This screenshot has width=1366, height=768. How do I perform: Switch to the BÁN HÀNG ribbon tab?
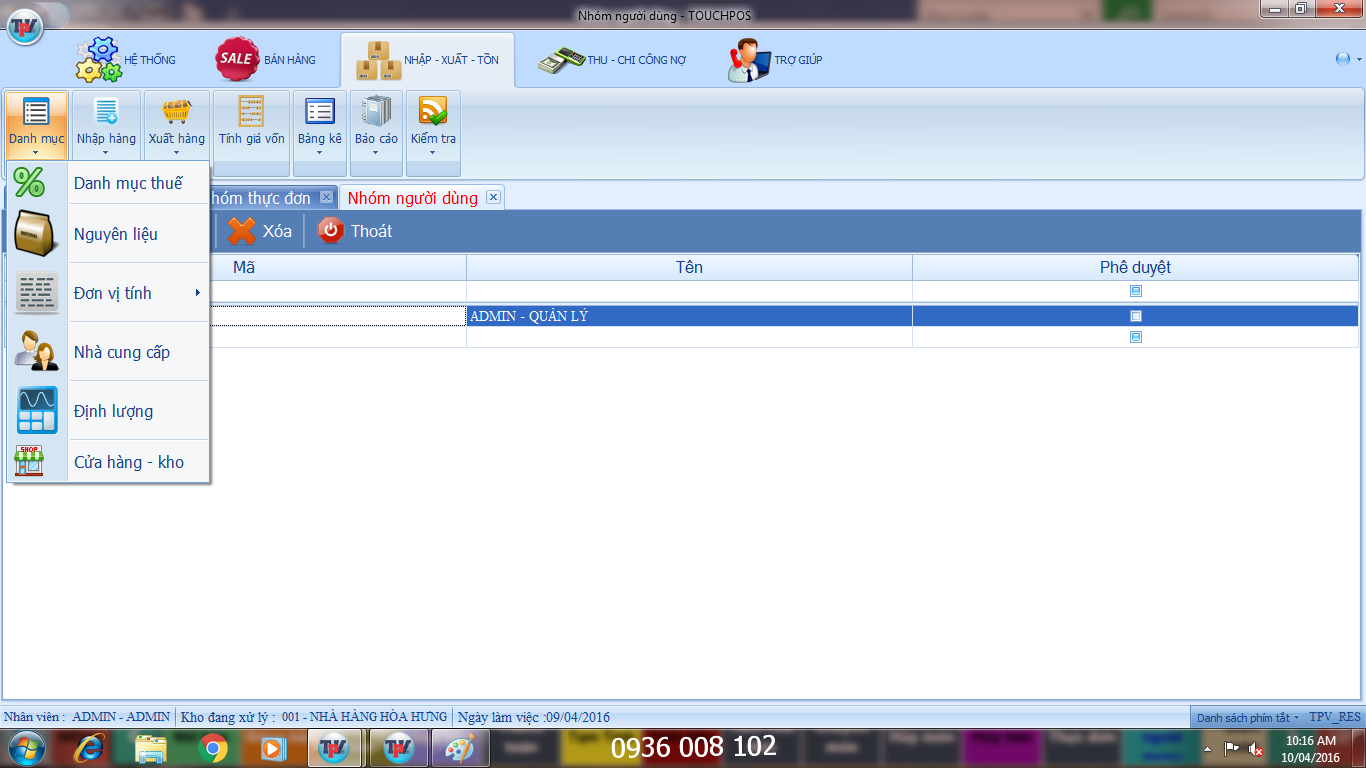(x=266, y=59)
